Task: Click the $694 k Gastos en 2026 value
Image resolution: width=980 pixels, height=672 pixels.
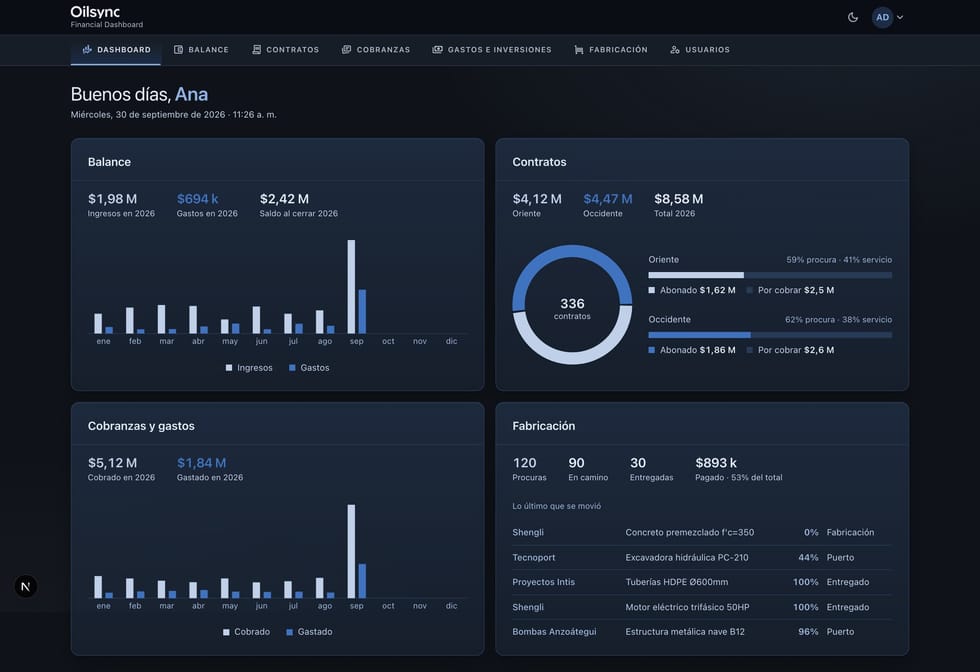Action: tap(198, 199)
